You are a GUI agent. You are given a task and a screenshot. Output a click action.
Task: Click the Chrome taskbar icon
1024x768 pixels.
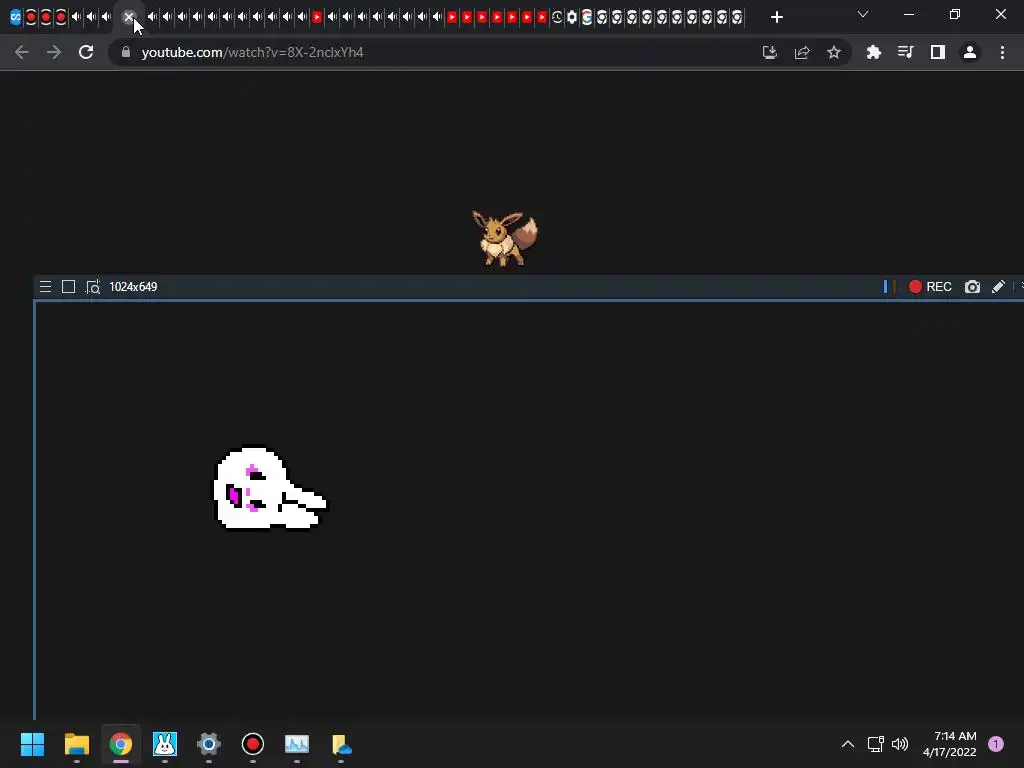[x=121, y=744]
